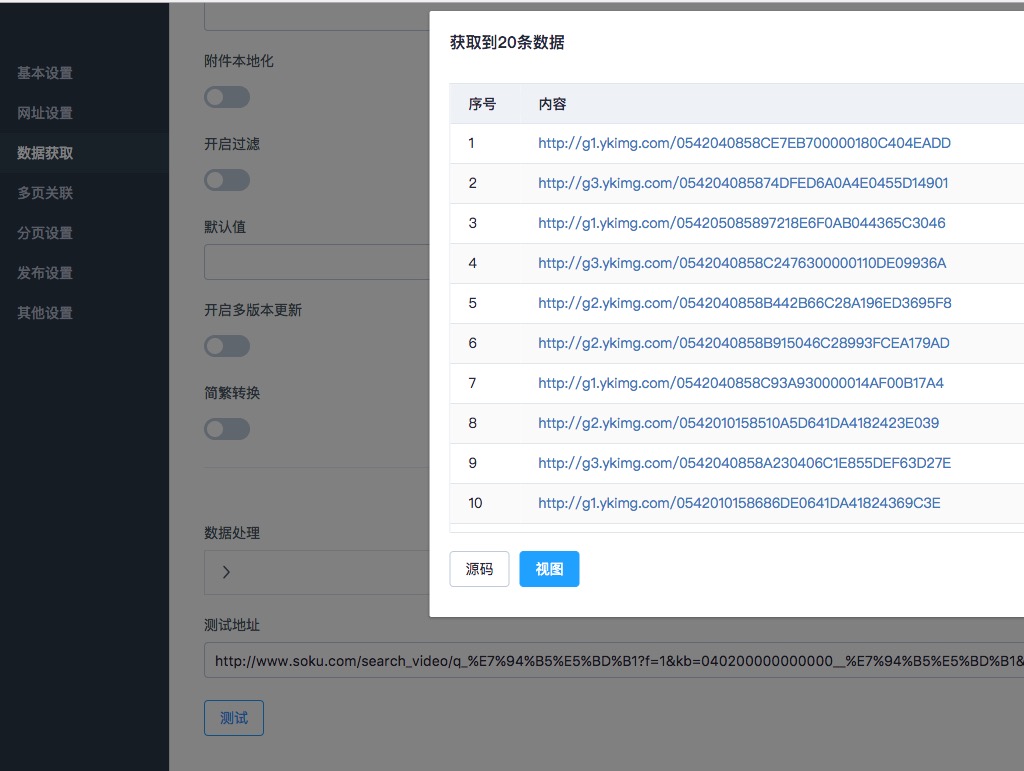Viewport: 1024px width, 771px height.
Task: Open row 2 link ending 0455D14901
Action: [743, 183]
